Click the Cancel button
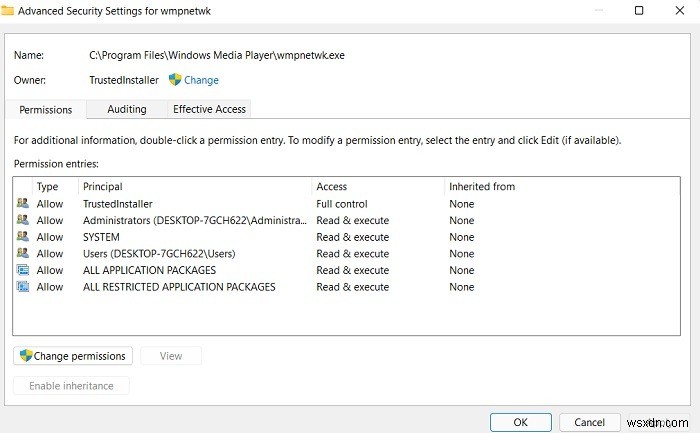 [589, 422]
